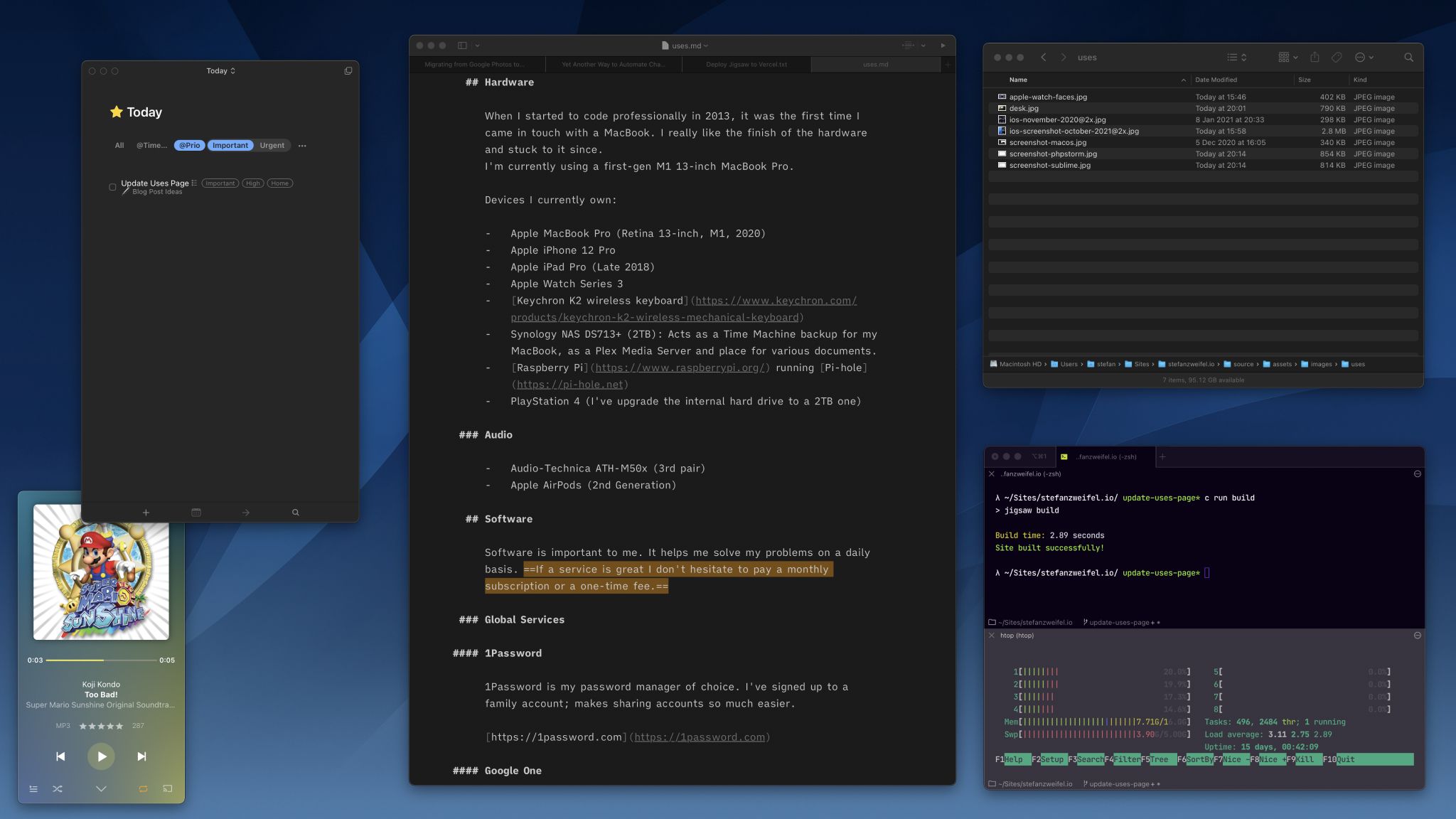Open the calendar icon in the Things toolbar
Viewport: 1456px width, 819px height.
196,512
